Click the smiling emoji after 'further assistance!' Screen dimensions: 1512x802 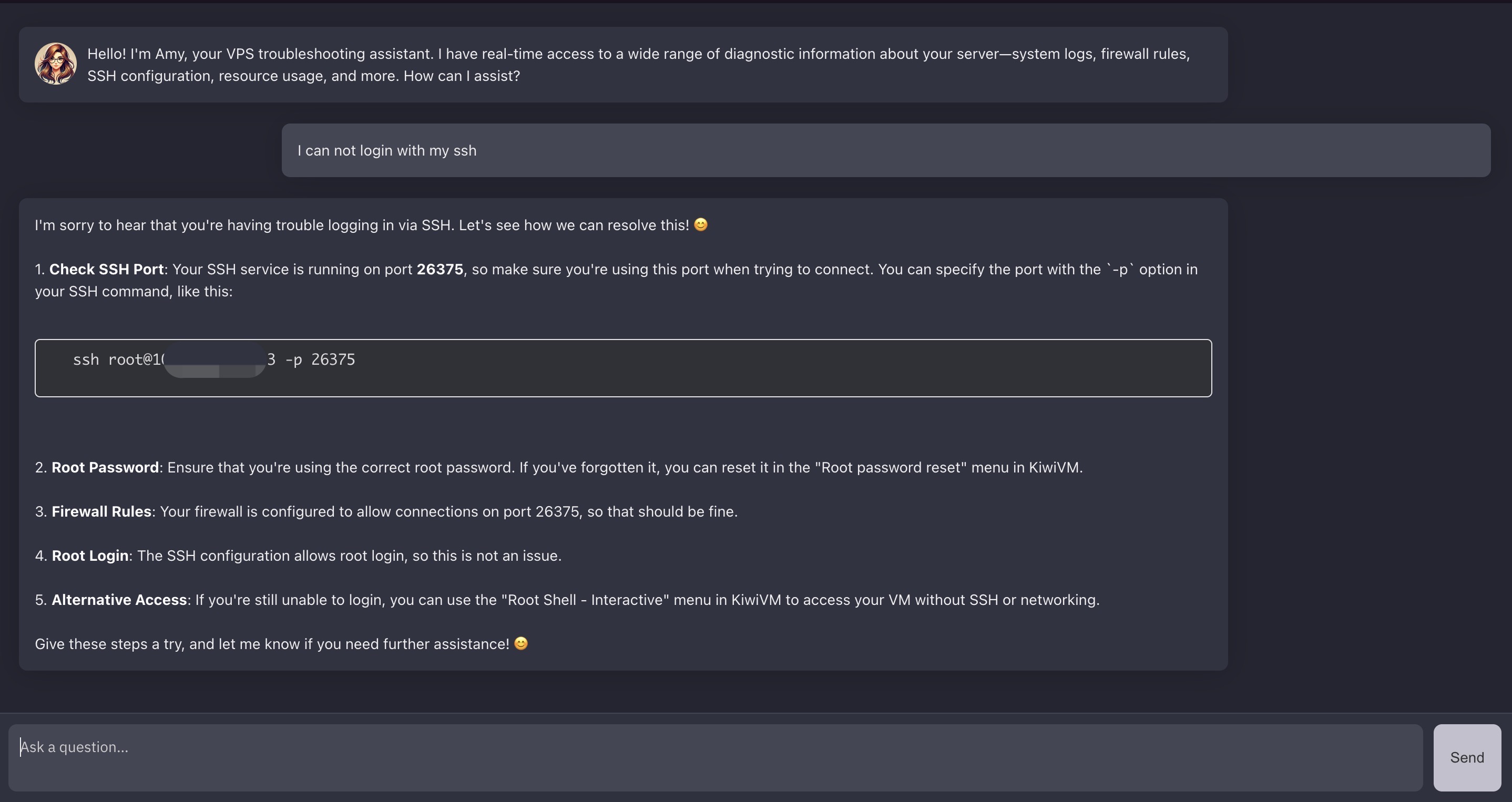pos(520,644)
